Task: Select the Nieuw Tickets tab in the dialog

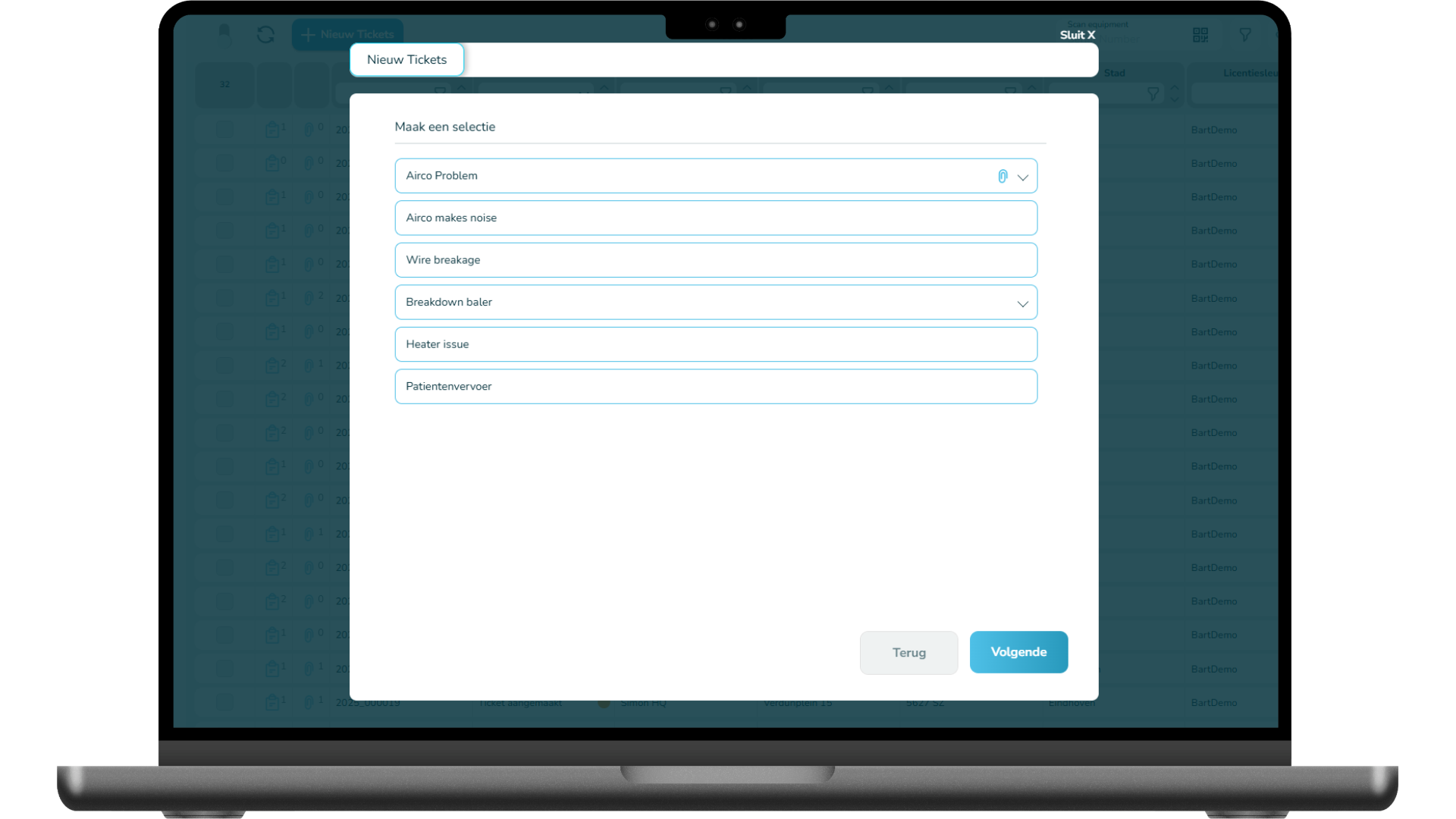Action: click(406, 60)
